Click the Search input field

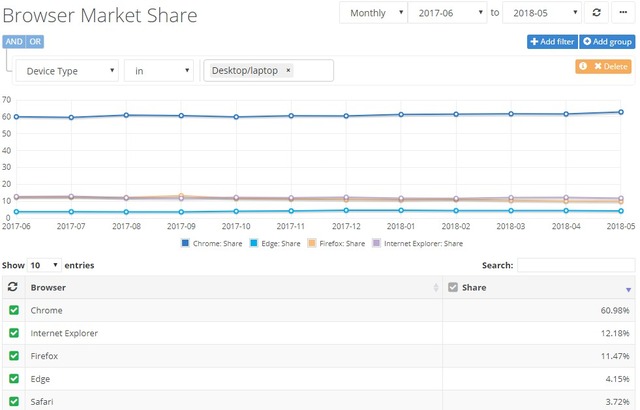(576, 265)
